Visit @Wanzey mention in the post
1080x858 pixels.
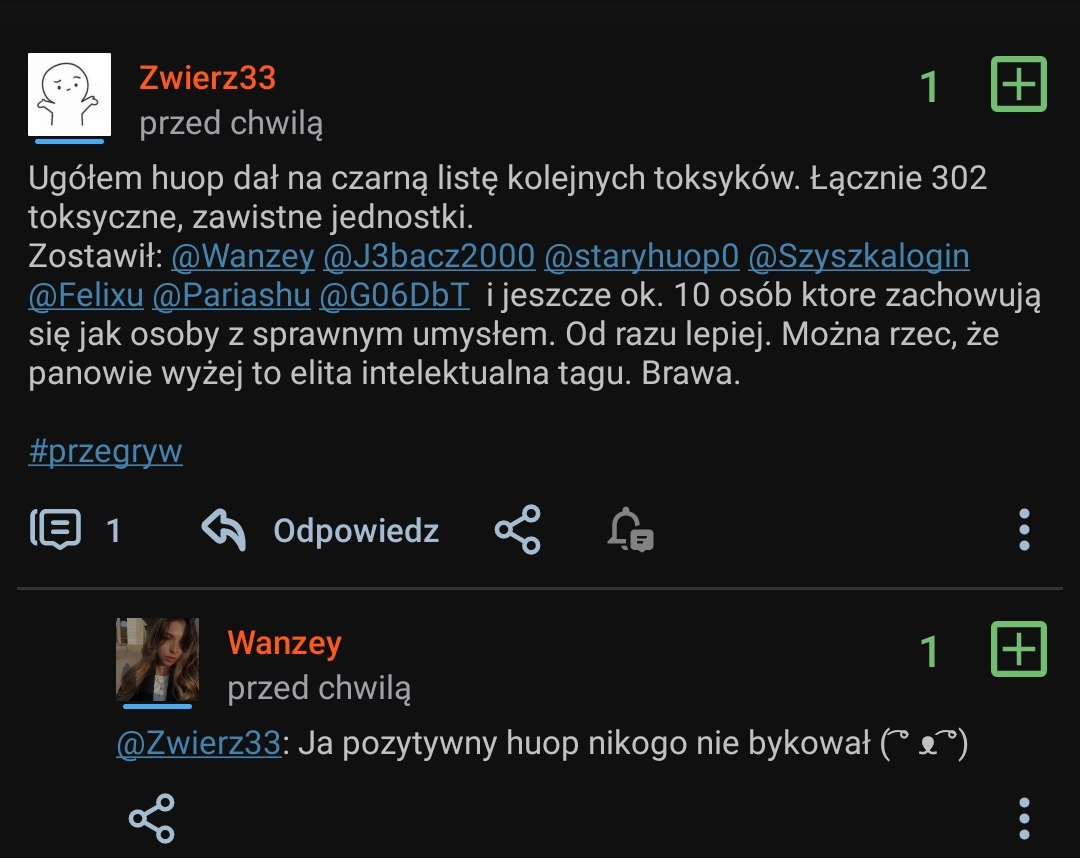[x=243, y=256]
